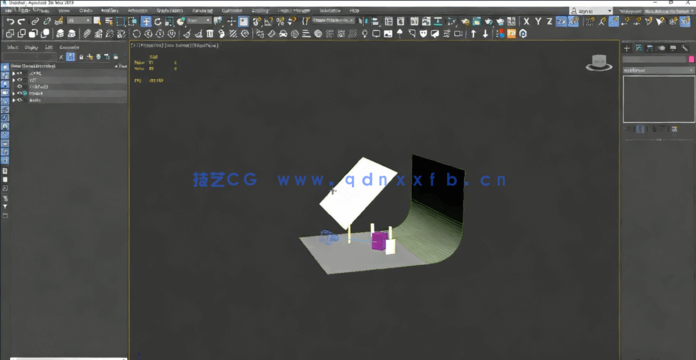
Task: Click the Configure Modifier Sets icon
Action: (x=674, y=129)
